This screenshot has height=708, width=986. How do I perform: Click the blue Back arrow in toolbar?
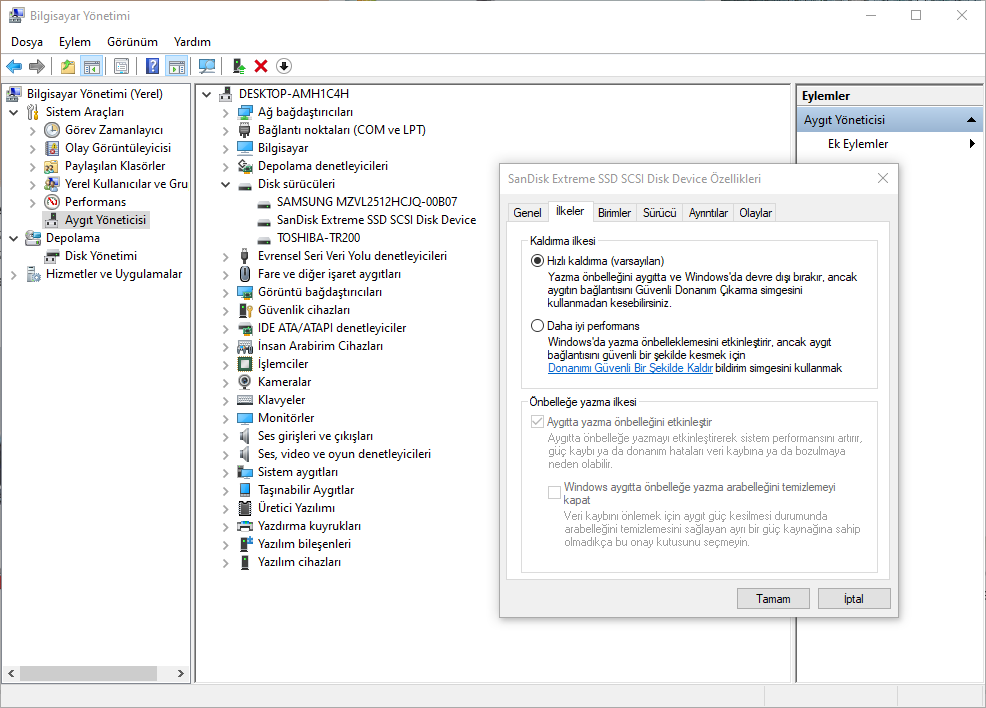14,66
